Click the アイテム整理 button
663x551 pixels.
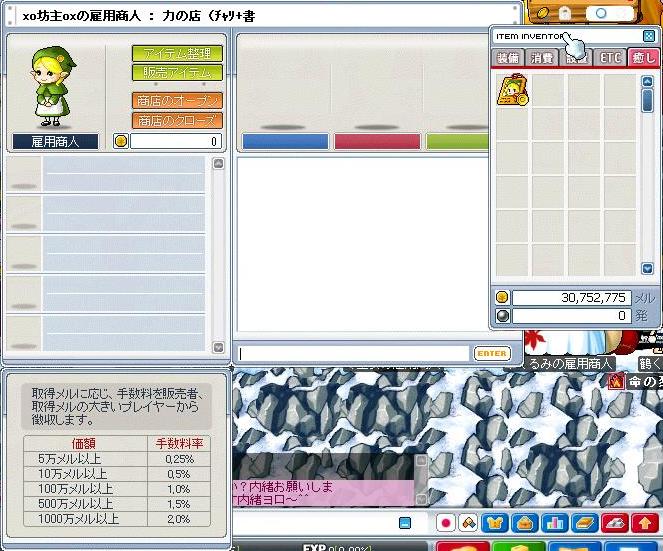pos(177,53)
